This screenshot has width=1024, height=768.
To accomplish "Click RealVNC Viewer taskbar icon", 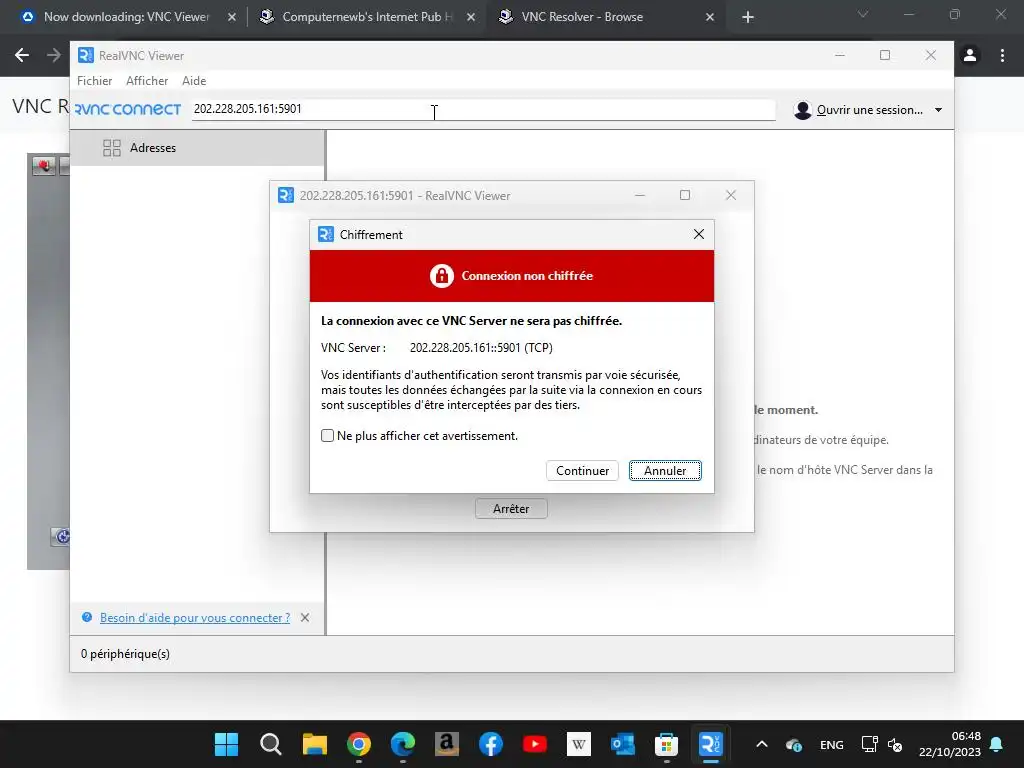I will [x=711, y=744].
